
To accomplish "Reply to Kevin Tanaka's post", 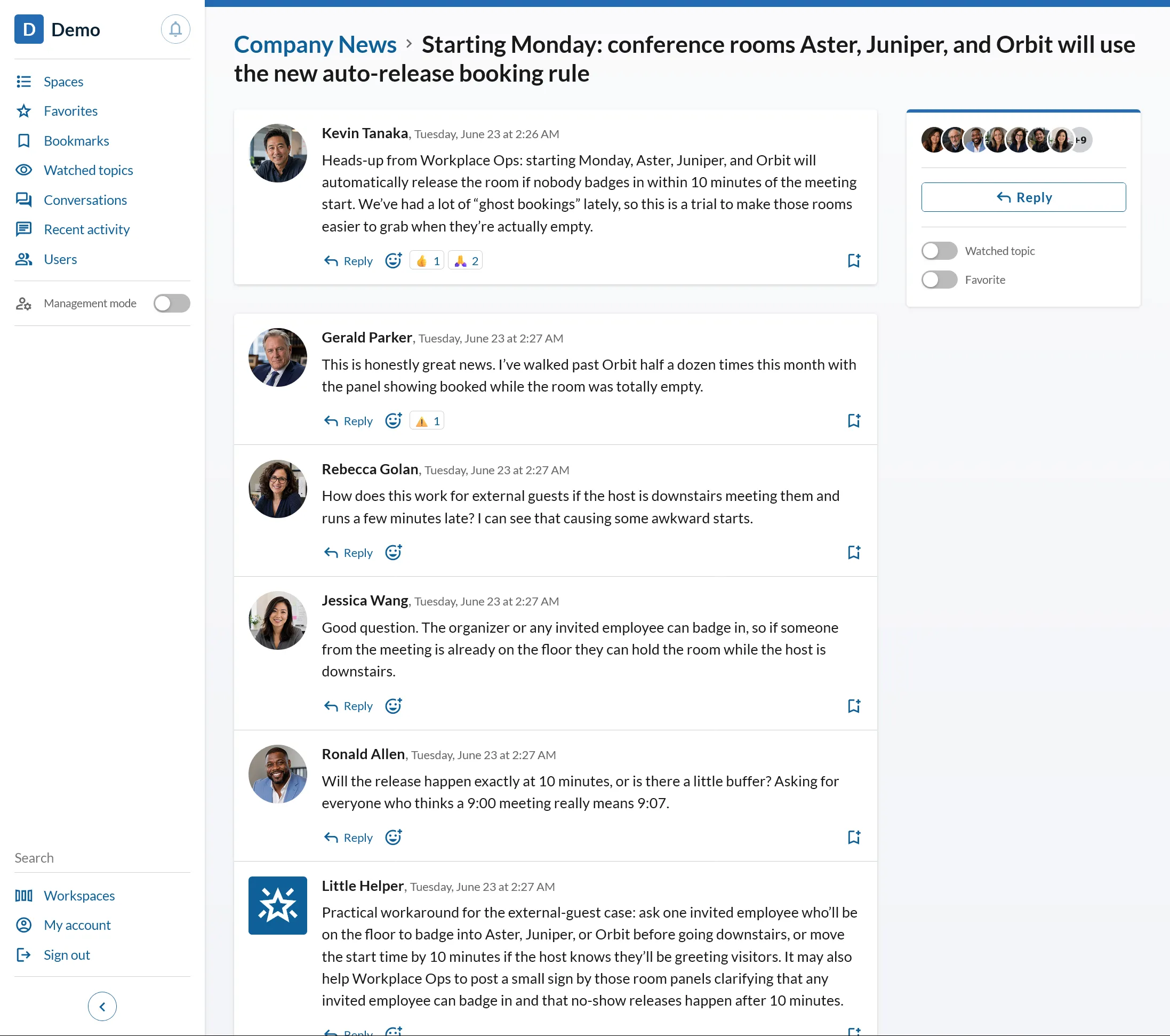I will [349, 260].
